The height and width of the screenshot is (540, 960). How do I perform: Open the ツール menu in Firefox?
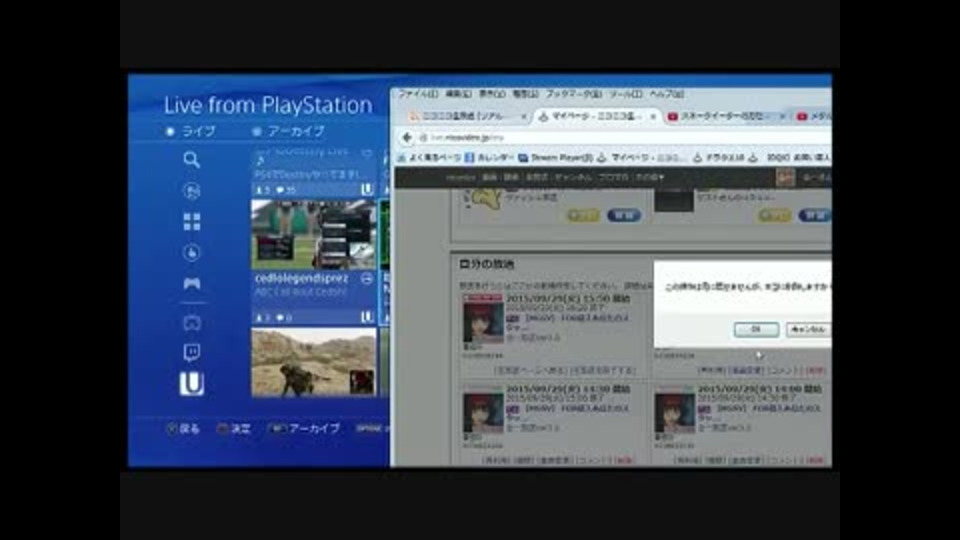pos(625,94)
